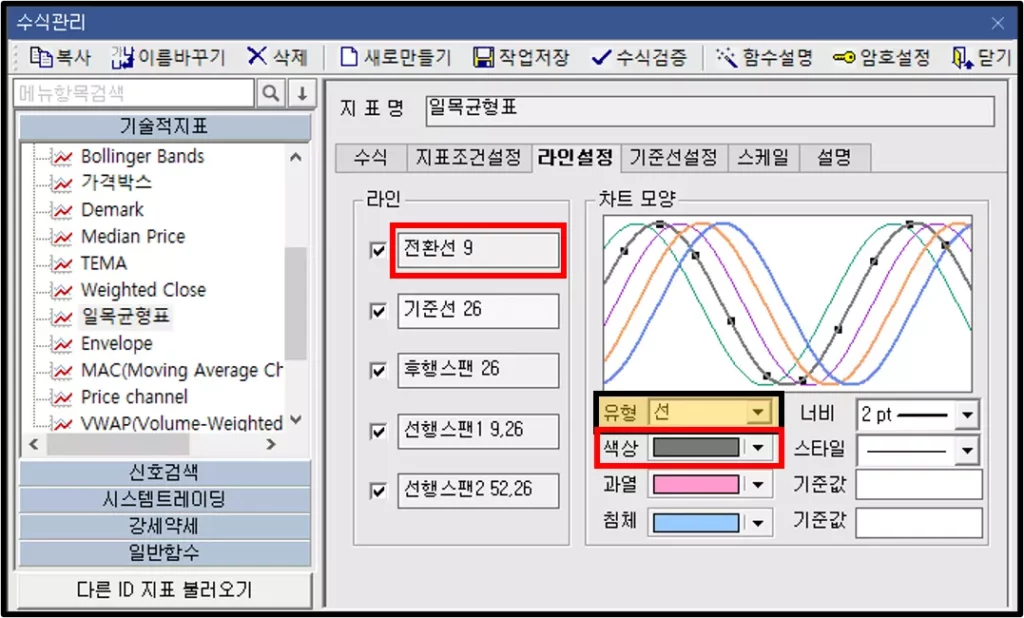Click the 복사 (copy) toolbar icon

[41, 57]
